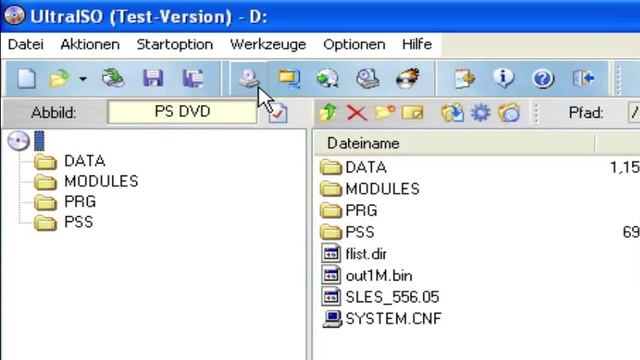Click the New Folder icon
This screenshot has width=640, height=360.
pos(385,112)
